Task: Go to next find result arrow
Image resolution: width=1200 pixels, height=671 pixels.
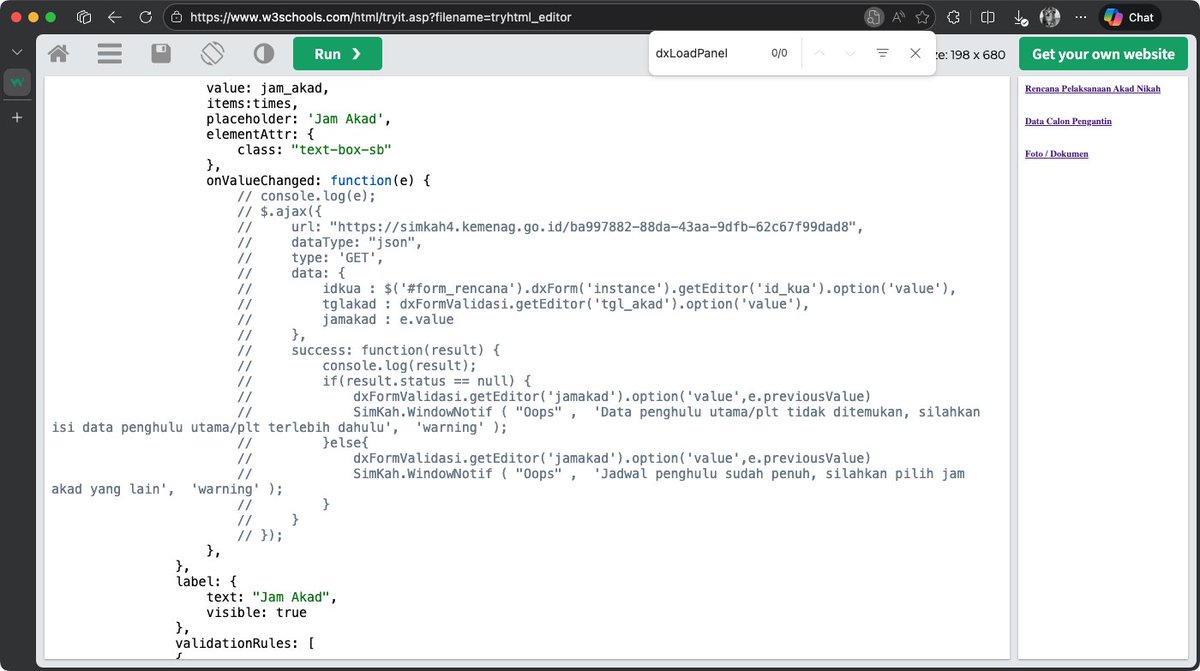Action: tap(850, 53)
